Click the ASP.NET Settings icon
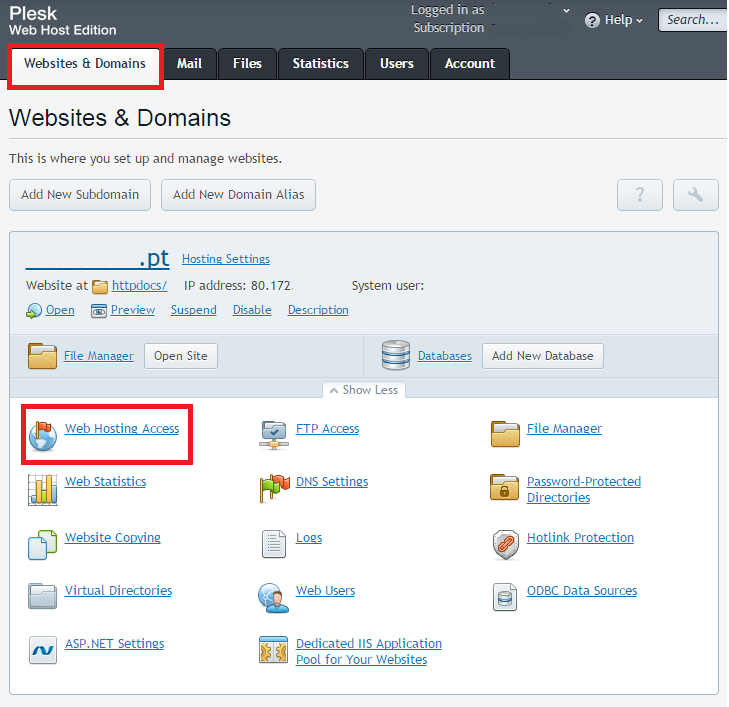This screenshot has width=729, height=707. 42,650
